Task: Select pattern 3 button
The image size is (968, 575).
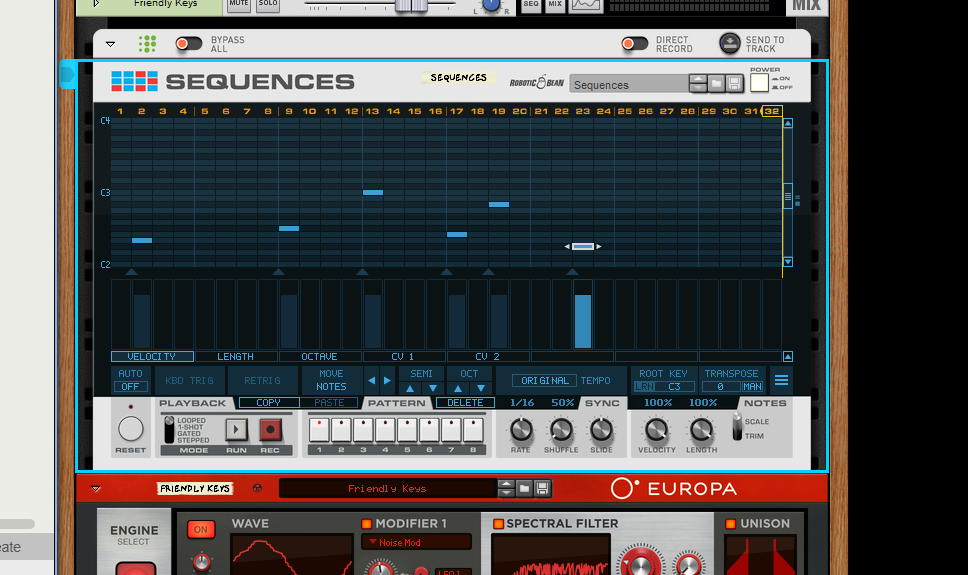Action: click(x=363, y=430)
